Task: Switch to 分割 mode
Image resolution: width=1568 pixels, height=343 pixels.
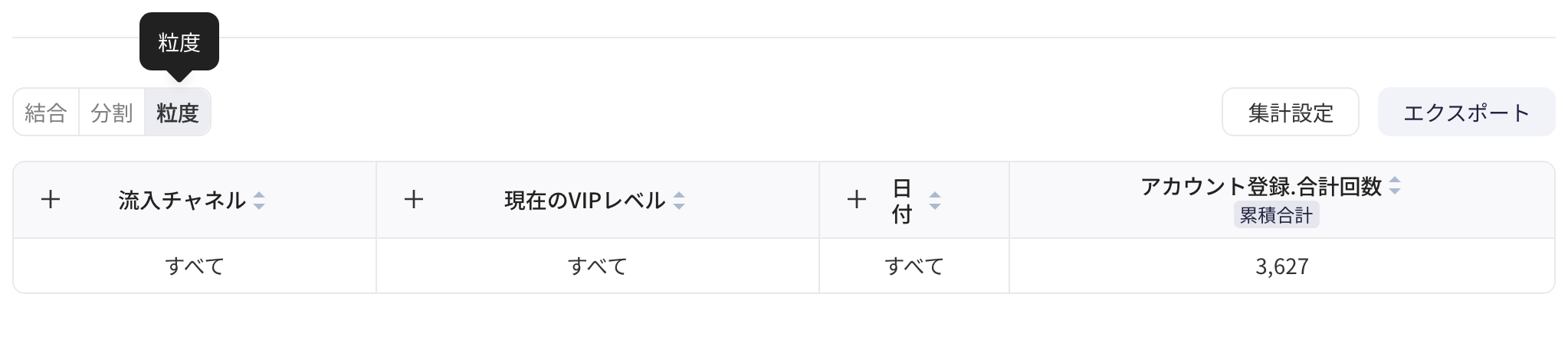Action: 112,113
